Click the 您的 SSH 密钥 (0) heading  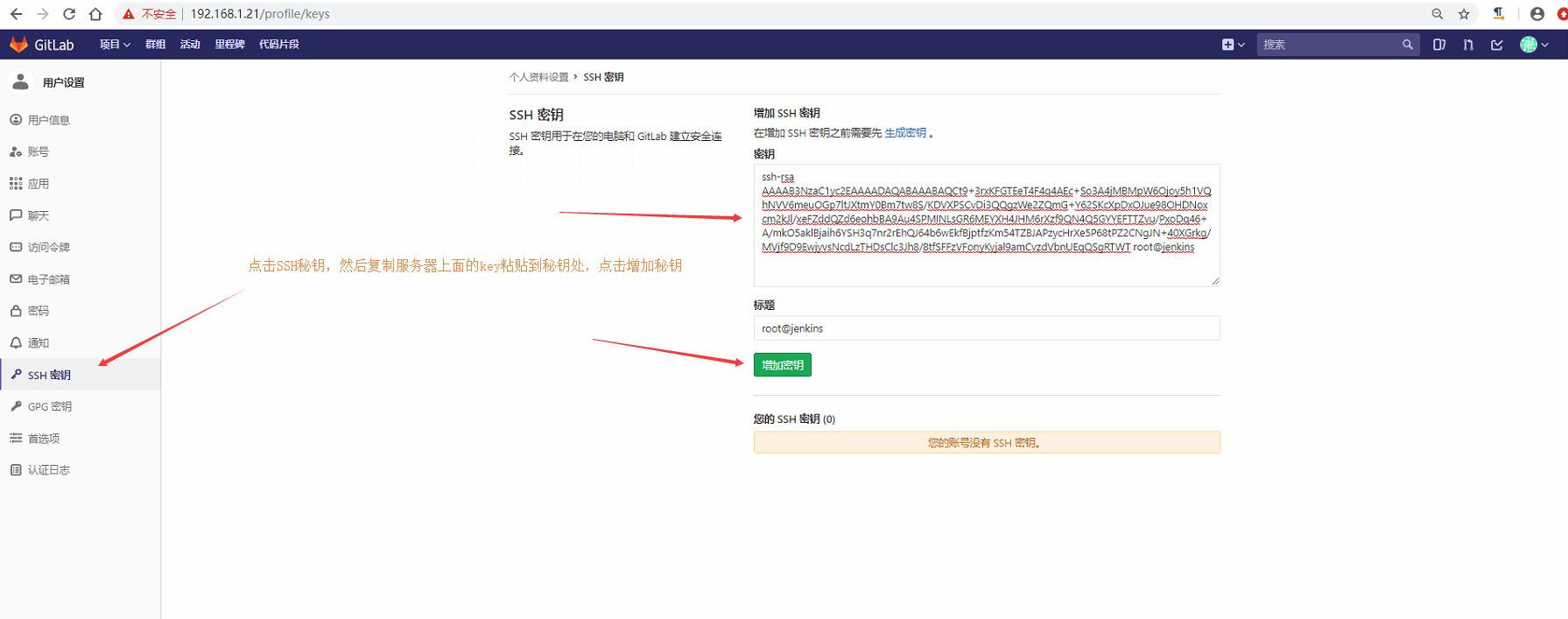point(794,419)
